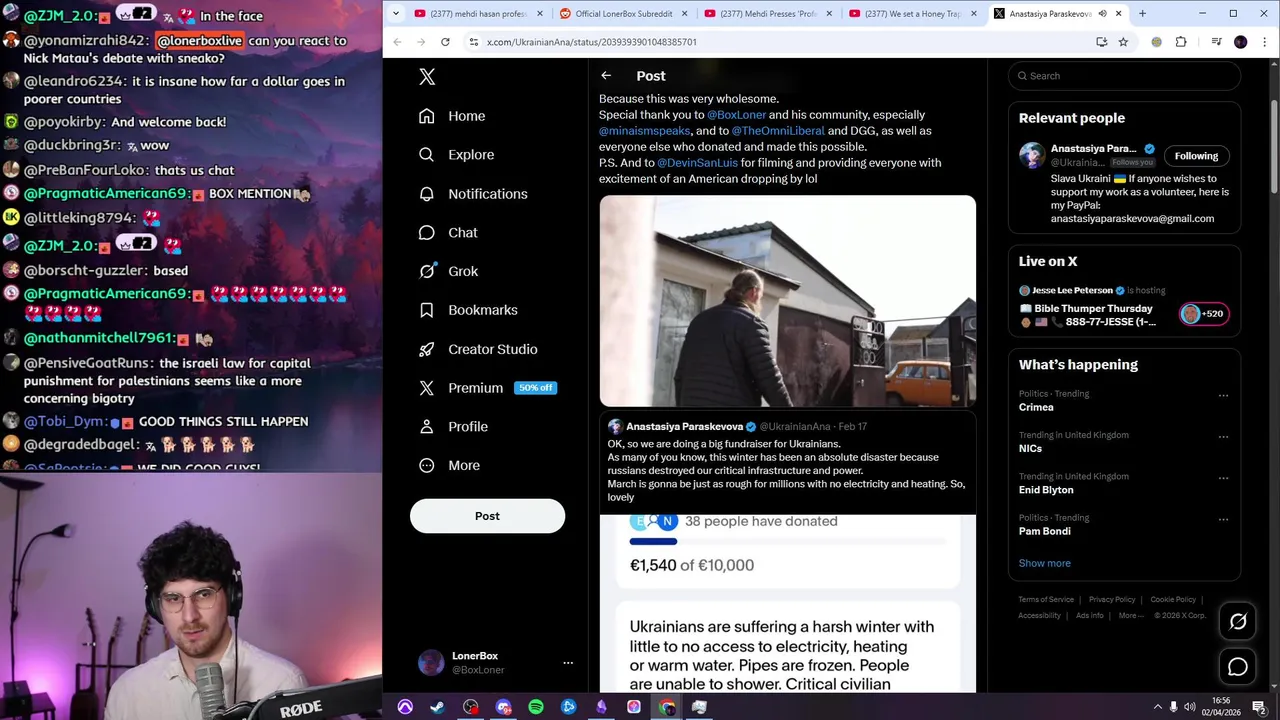Open Obsidian from the taskbar
The image size is (1280, 720).
coord(601,707)
